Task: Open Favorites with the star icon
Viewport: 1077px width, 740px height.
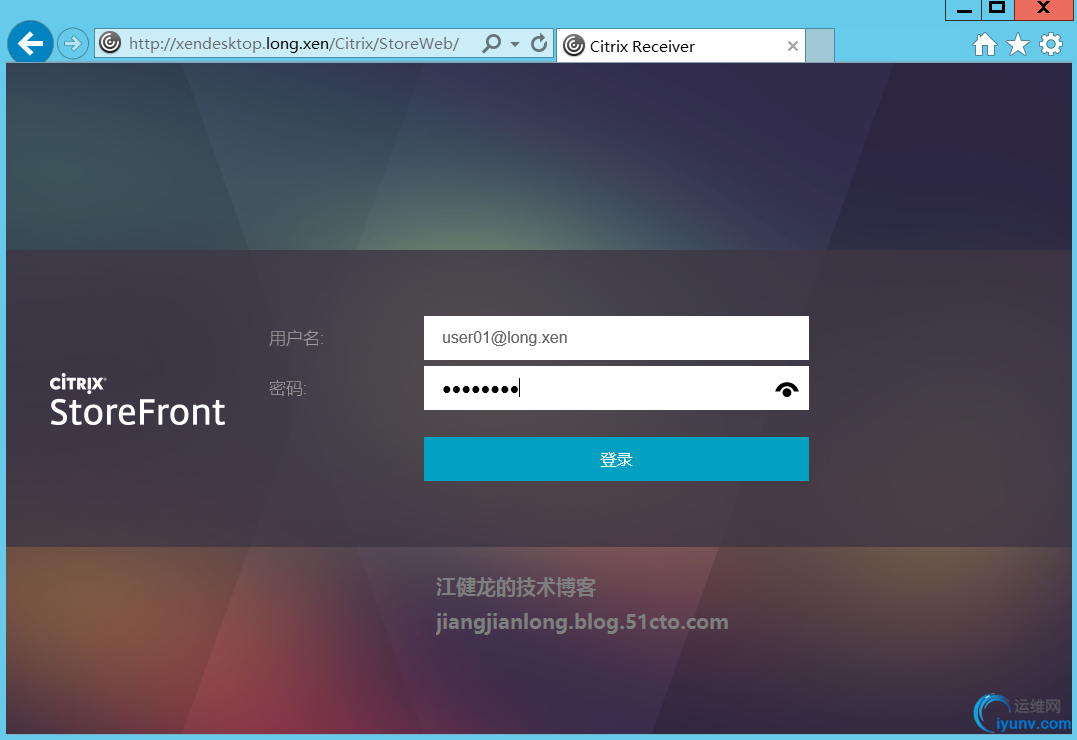Action: click(1017, 45)
